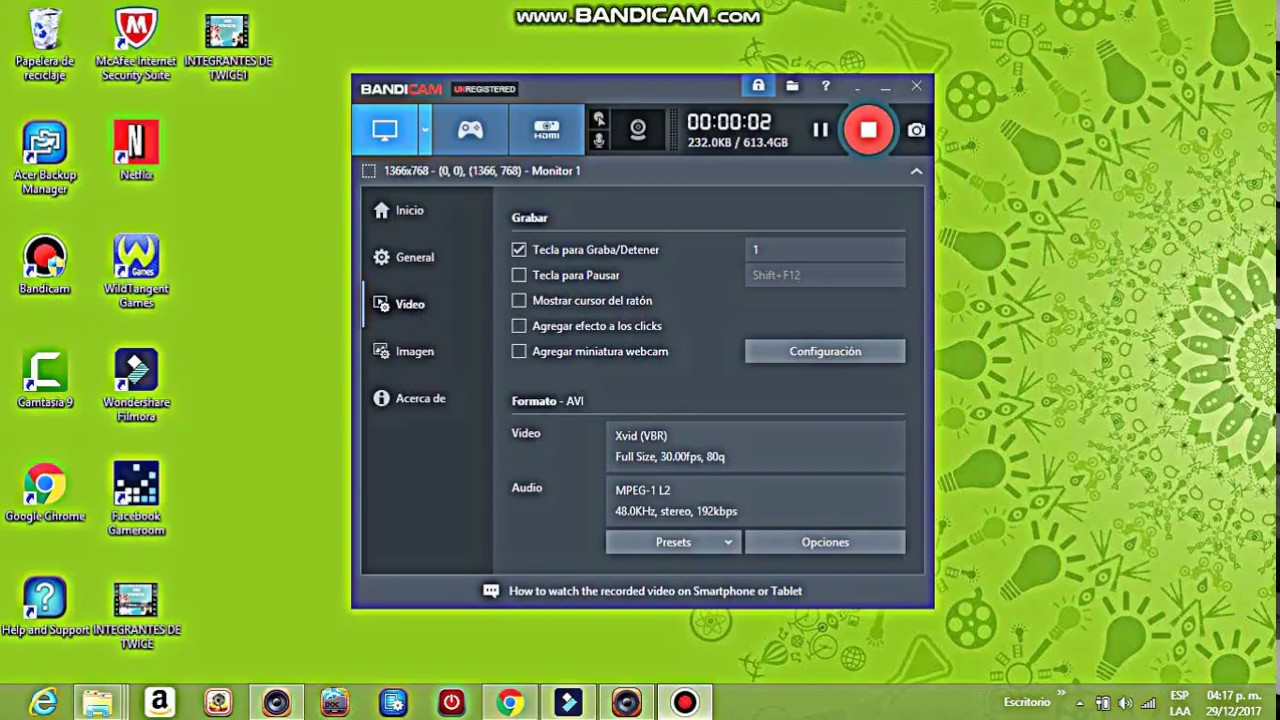Open the Acerca de tab
The height and width of the screenshot is (720, 1280).
point(409,398)
